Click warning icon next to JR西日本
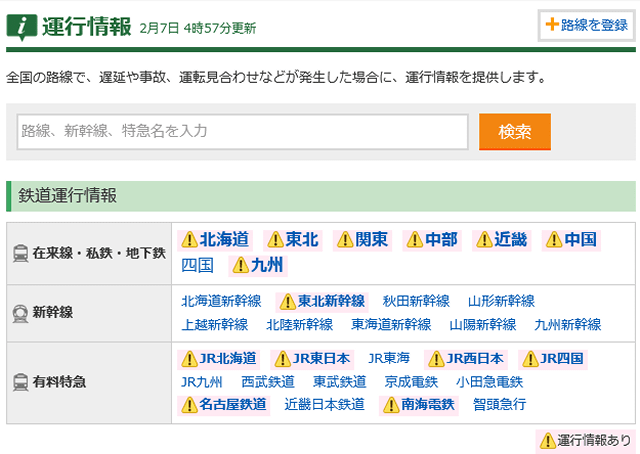 coord(436,359)
